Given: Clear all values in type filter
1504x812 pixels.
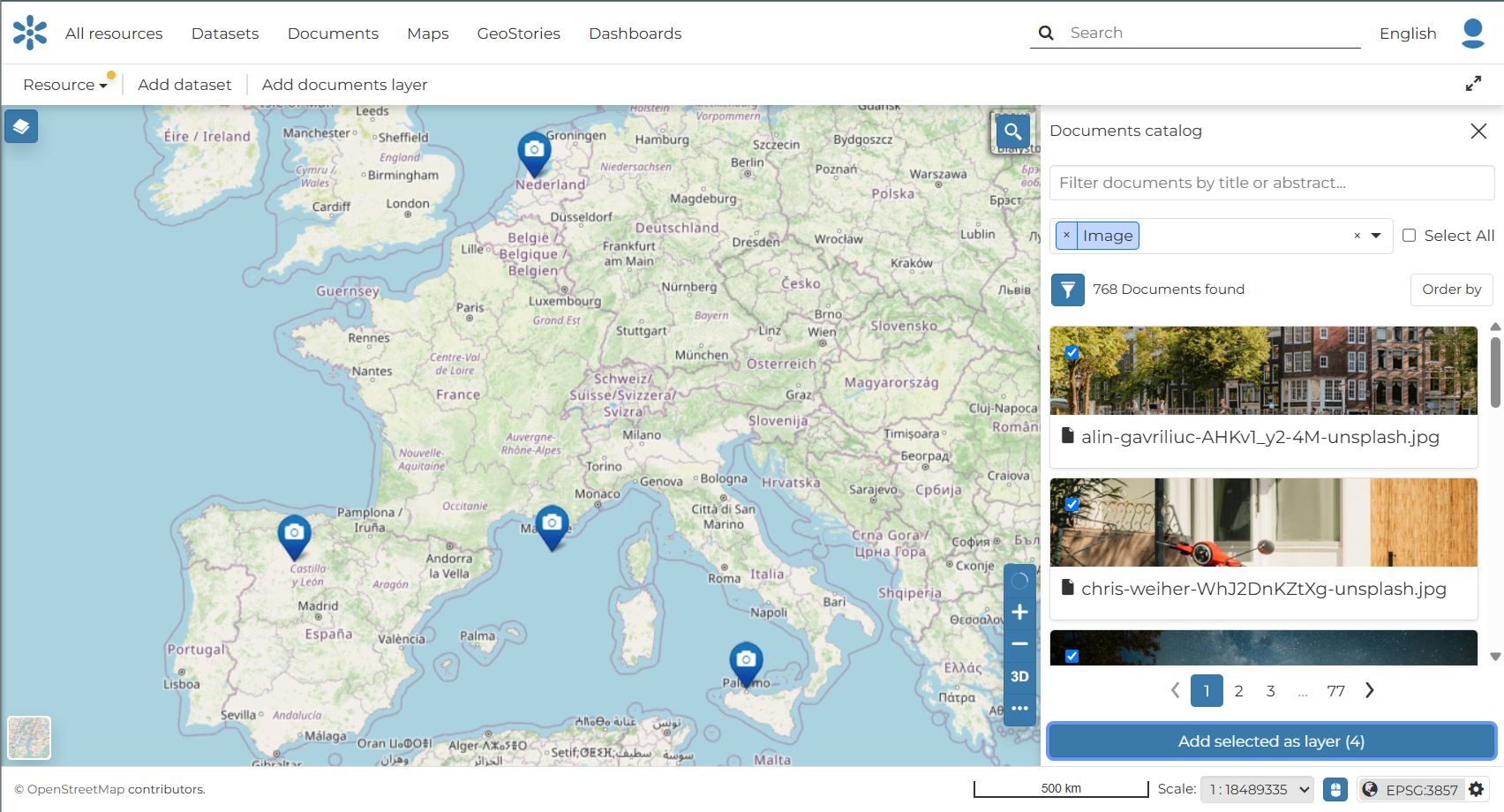Looking at the screenshot, I should [x=1357, y=236].
